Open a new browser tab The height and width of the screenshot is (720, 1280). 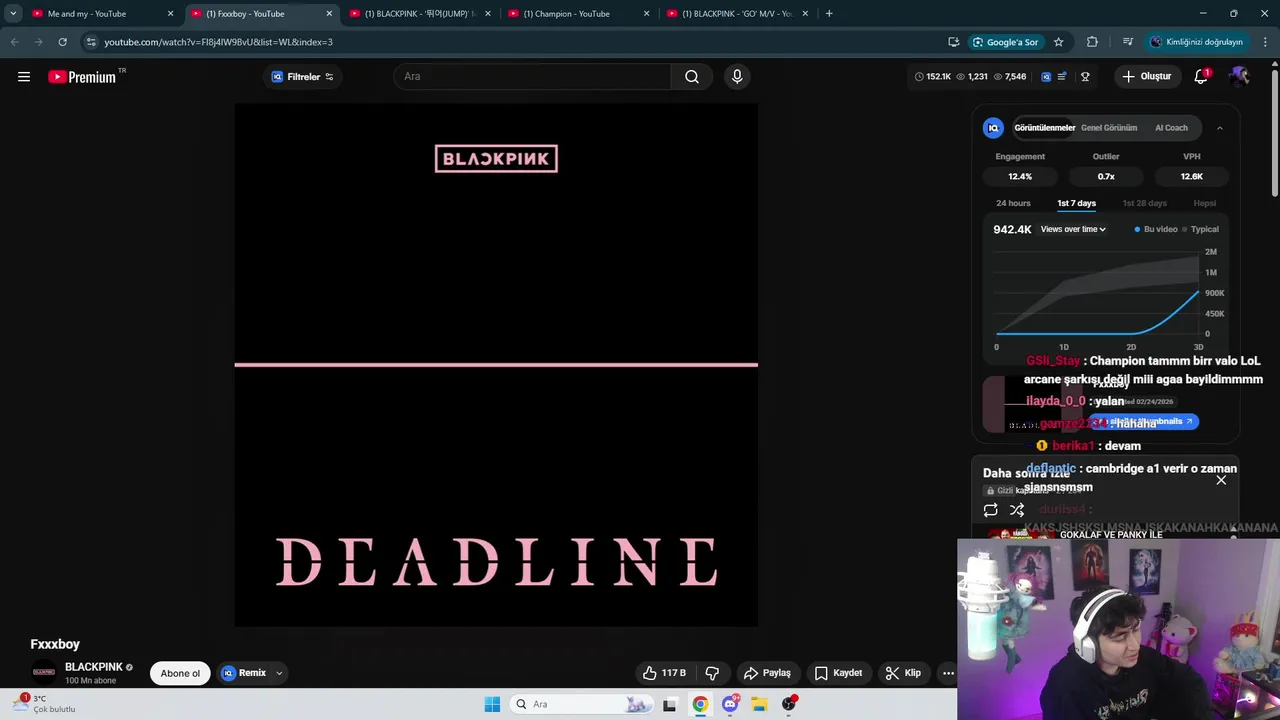(x=829, y=14)
